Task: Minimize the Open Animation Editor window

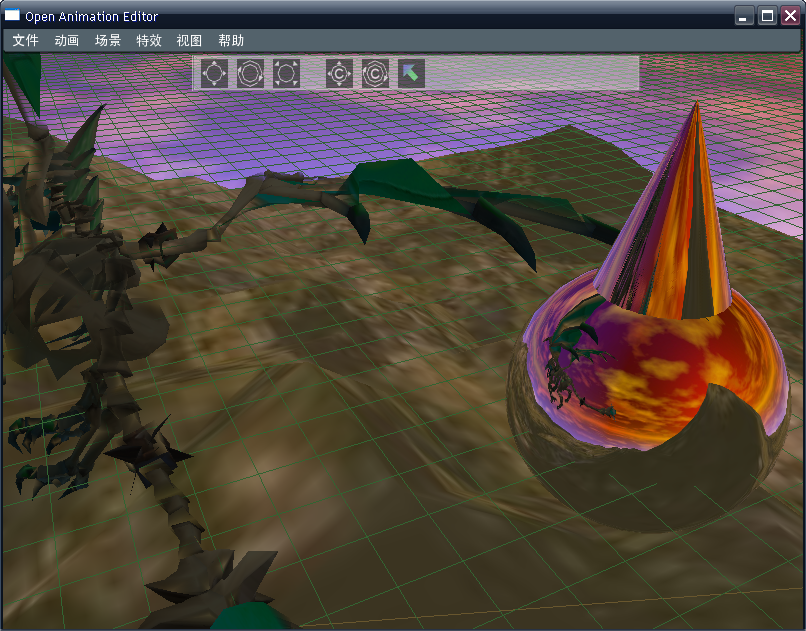Action: point(744,15)
